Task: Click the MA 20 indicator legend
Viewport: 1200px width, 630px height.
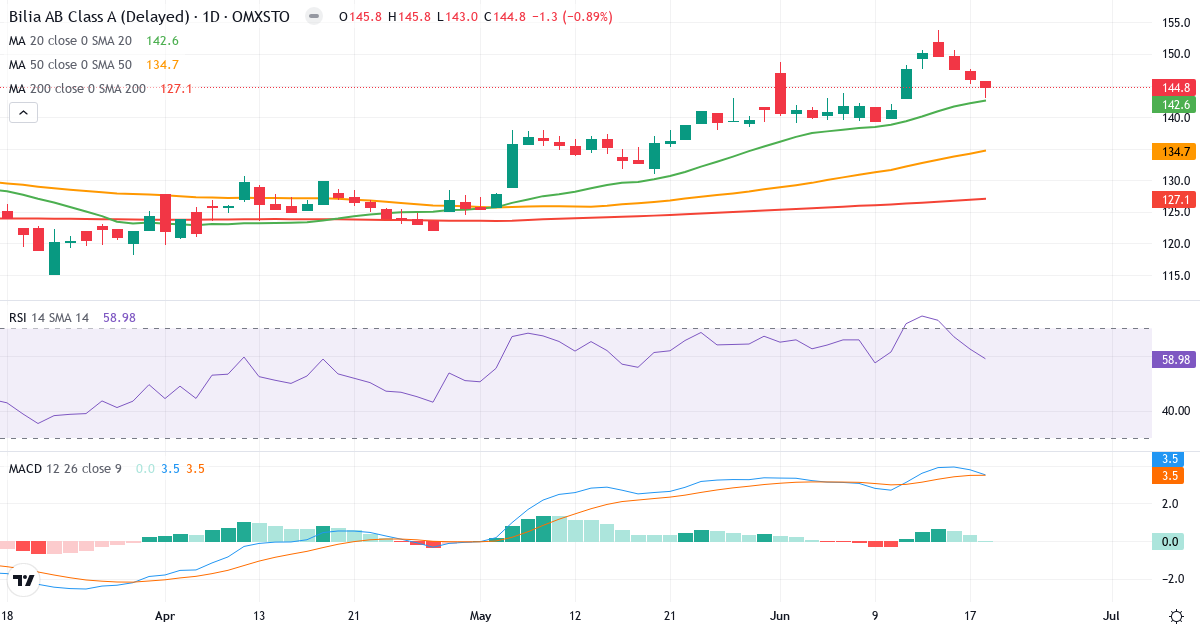Action: (72, 41)
